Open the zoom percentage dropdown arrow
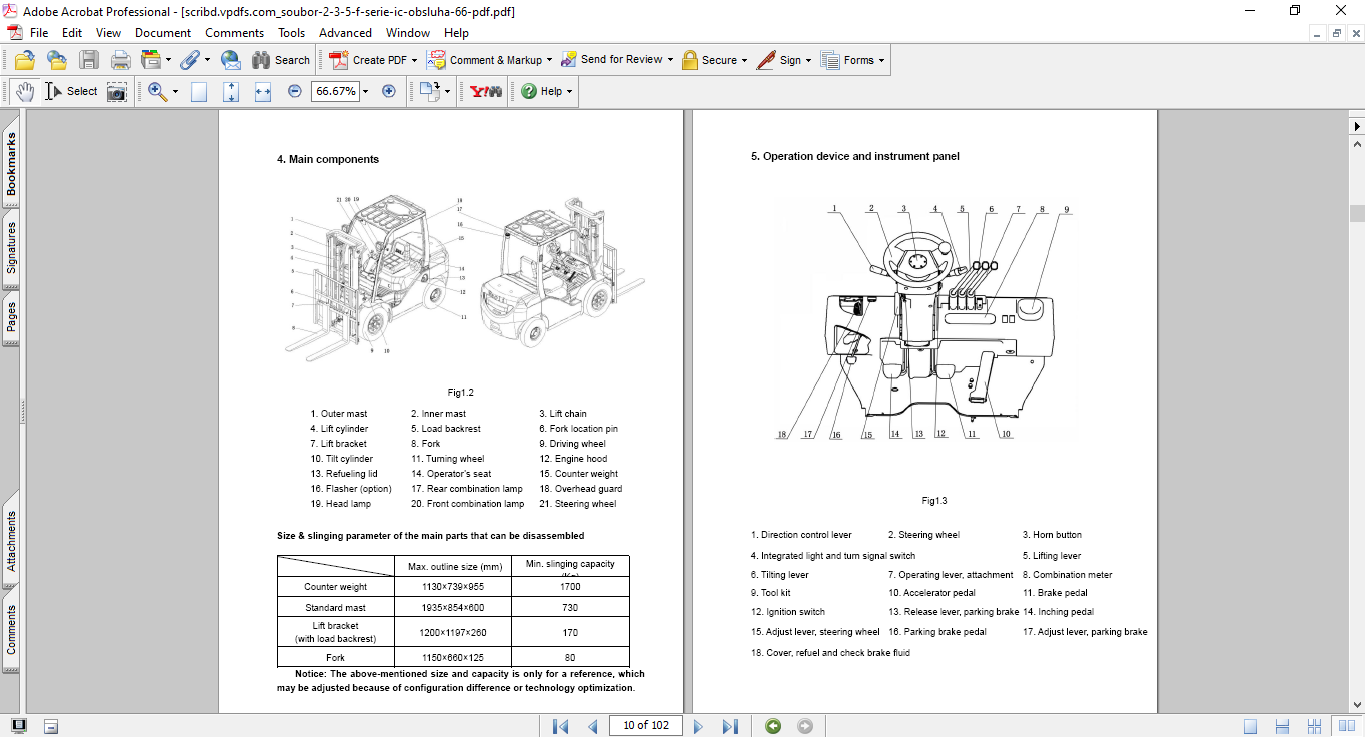This screenshot has height=737, width=1365. (x=365, y=92)
